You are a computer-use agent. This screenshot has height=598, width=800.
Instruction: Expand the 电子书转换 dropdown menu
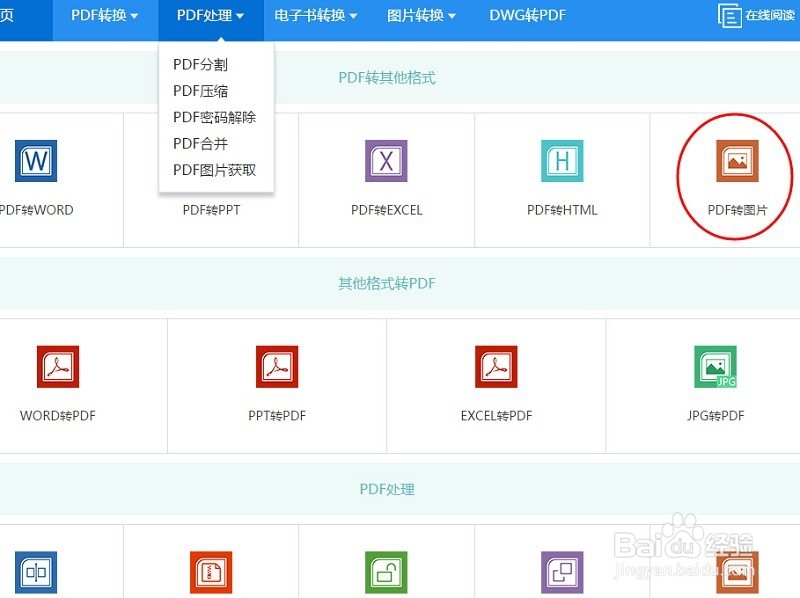(315, 15)
